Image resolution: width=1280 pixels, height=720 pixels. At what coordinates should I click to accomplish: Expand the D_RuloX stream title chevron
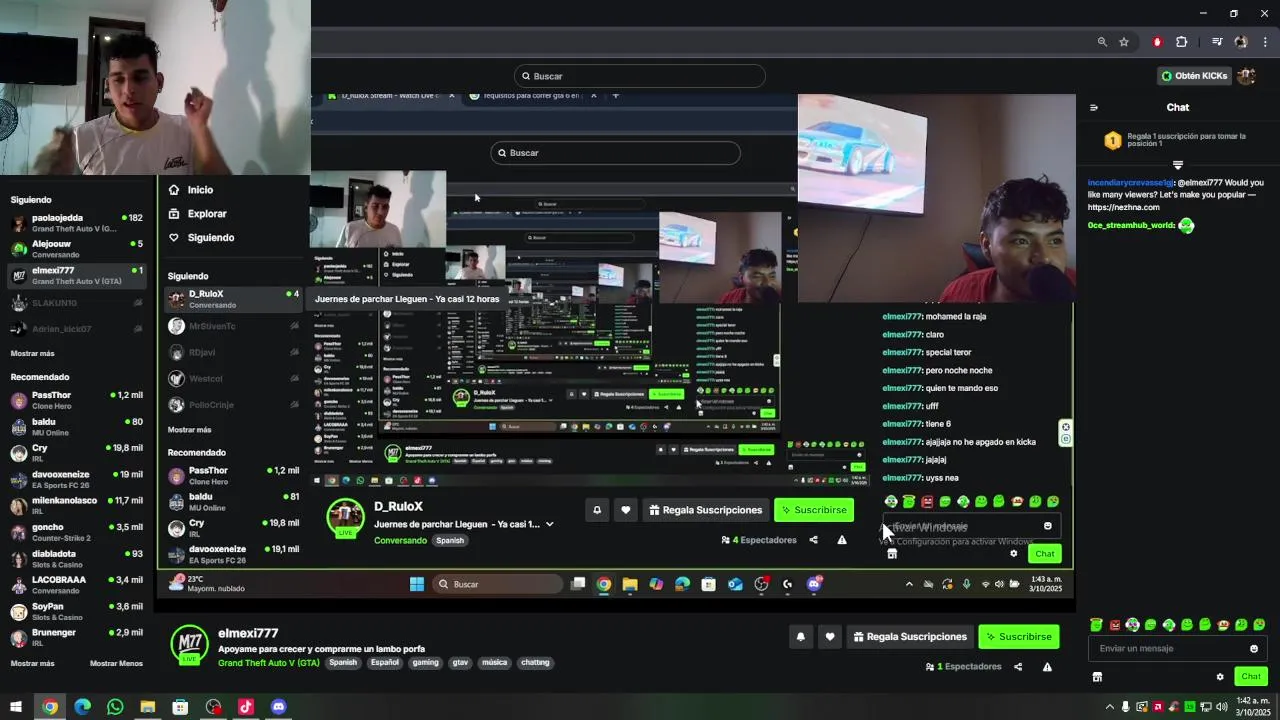(549, 525)
